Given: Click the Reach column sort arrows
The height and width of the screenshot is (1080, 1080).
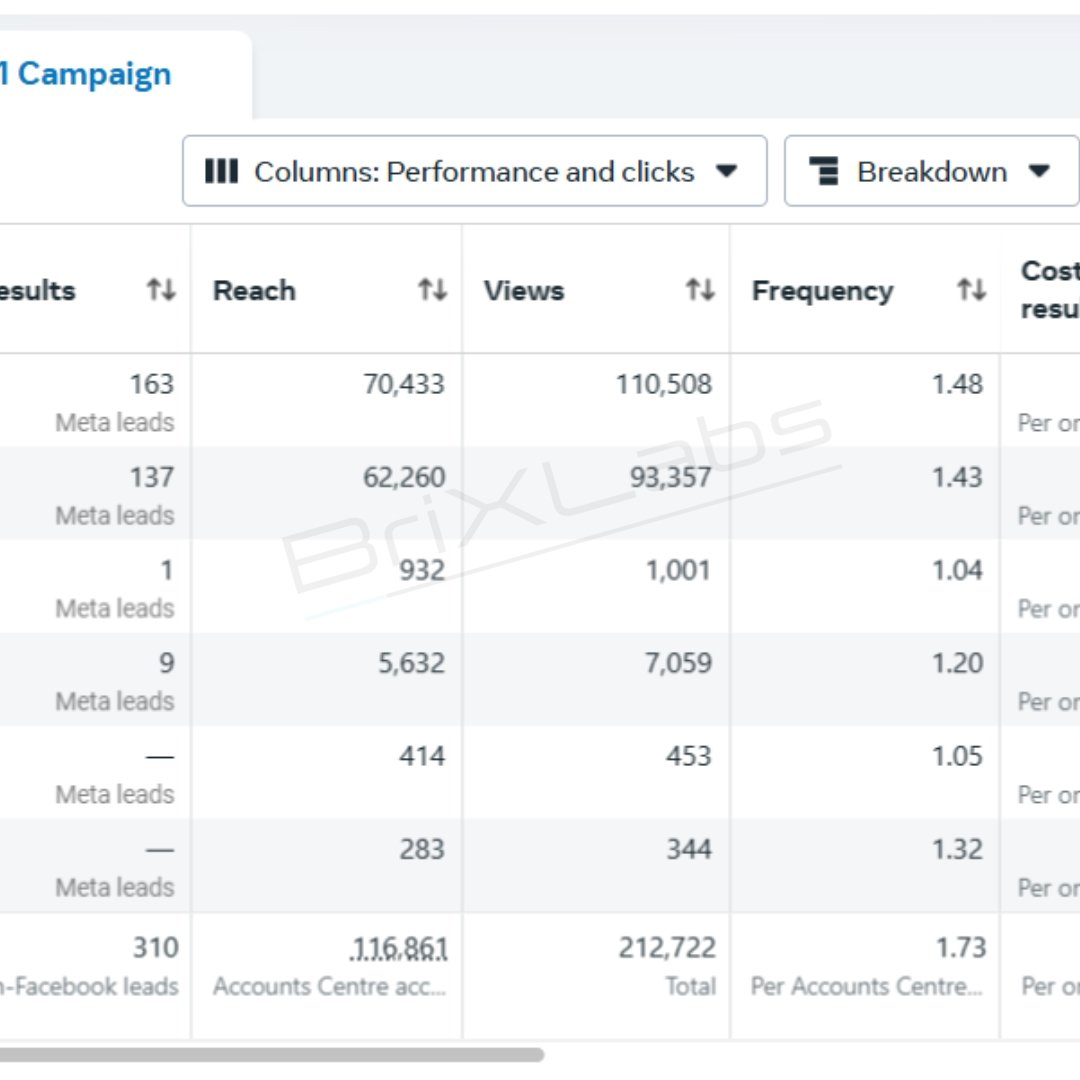Looking at the screenshot, I should click(x=433, y=290).
